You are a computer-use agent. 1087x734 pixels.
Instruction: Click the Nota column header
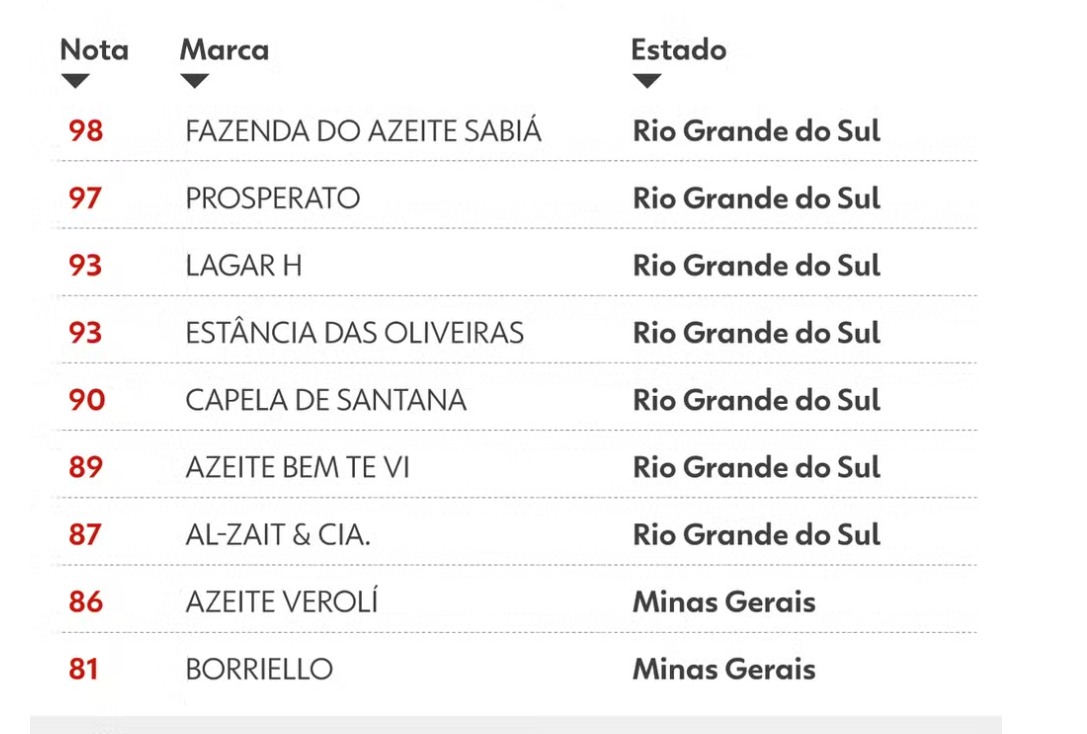(x=94, y=50)
